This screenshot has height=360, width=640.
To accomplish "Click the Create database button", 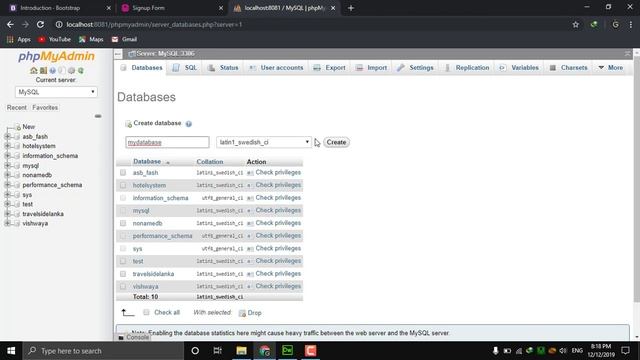I will [x=336, y=142].
